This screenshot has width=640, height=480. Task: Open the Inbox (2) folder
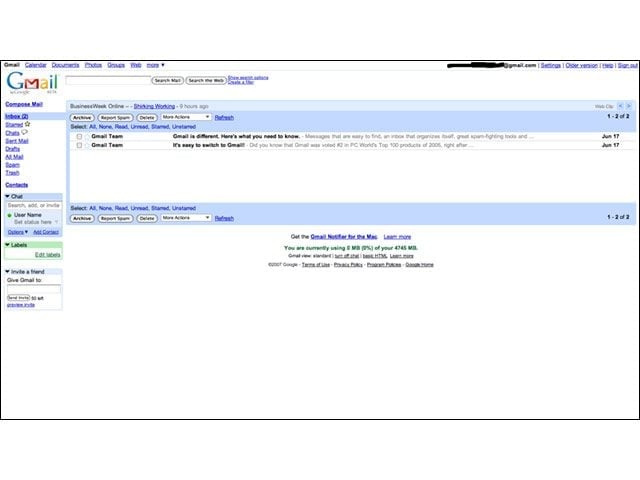pos(17,116)
